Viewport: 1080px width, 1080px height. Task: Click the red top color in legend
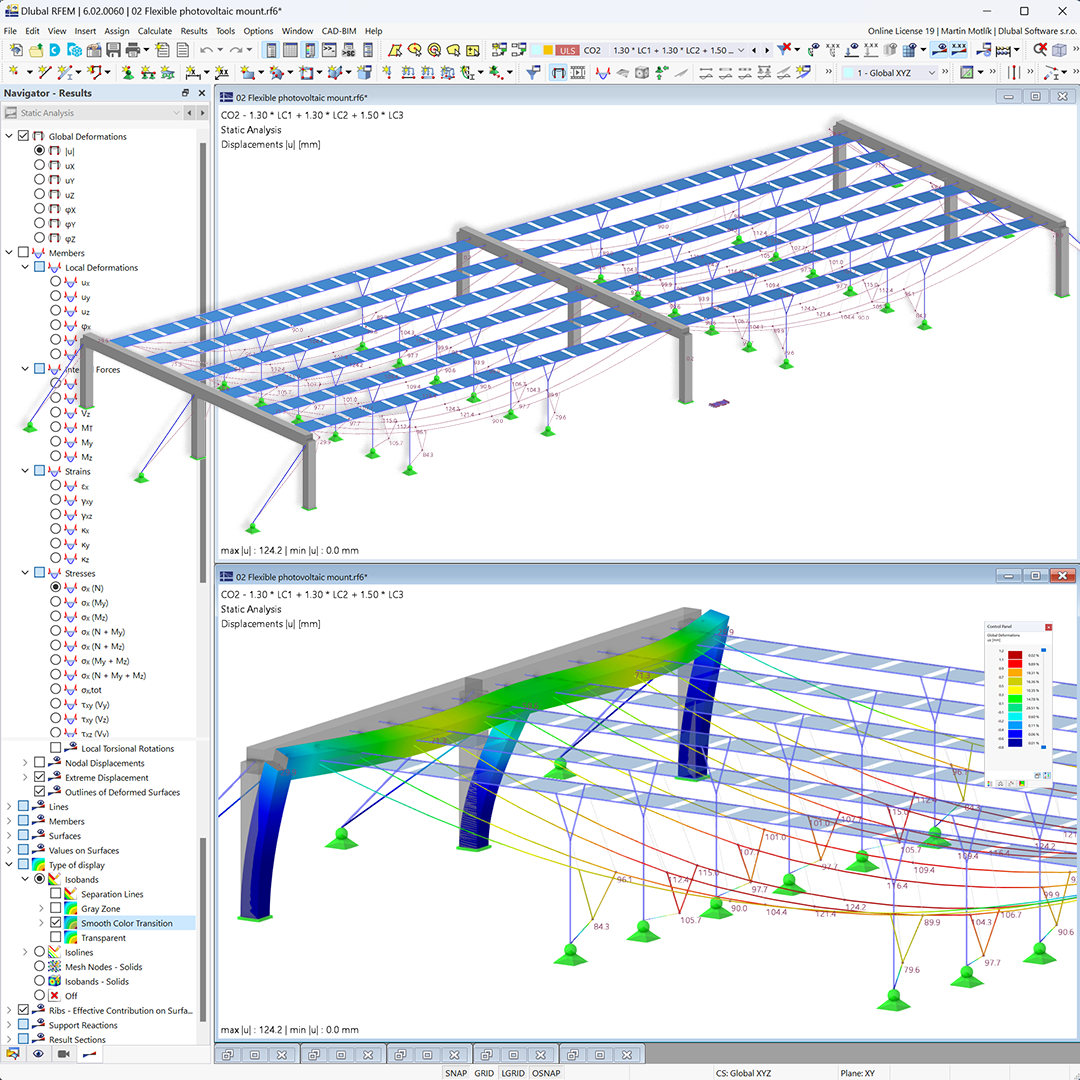click(1015, 655)
